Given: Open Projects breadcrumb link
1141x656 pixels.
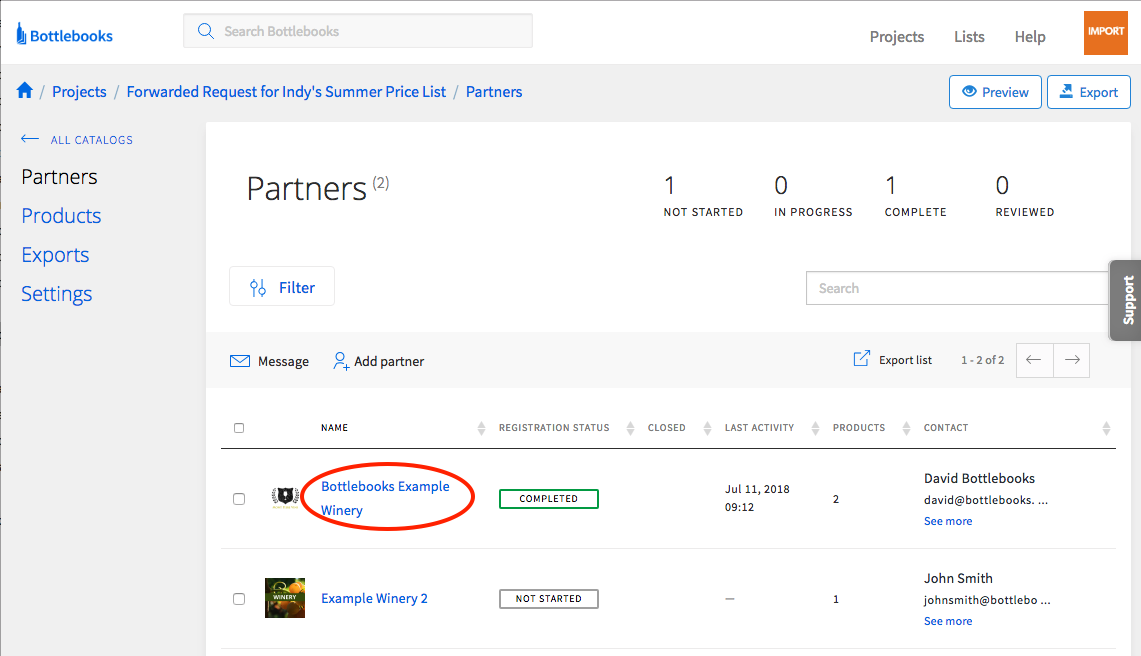Looking at the screenshot, I should pos(79,92).
